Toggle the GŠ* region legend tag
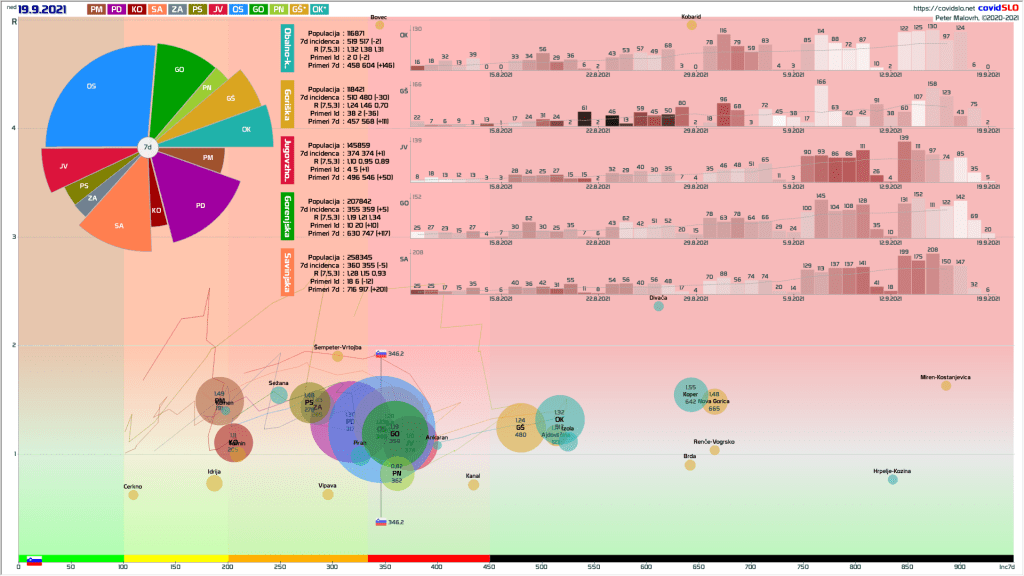The height and width of the screenshot is (576, 1024). click(298, 9)
